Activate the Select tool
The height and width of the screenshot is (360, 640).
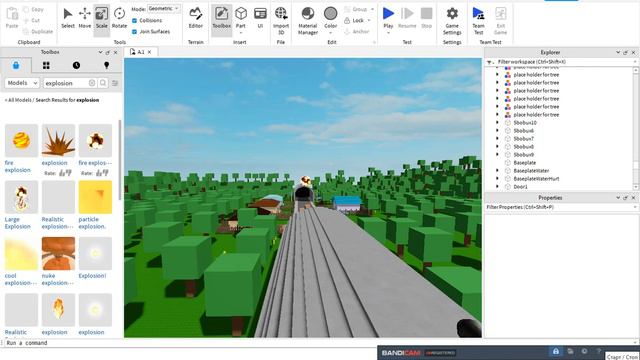(68, 18)
